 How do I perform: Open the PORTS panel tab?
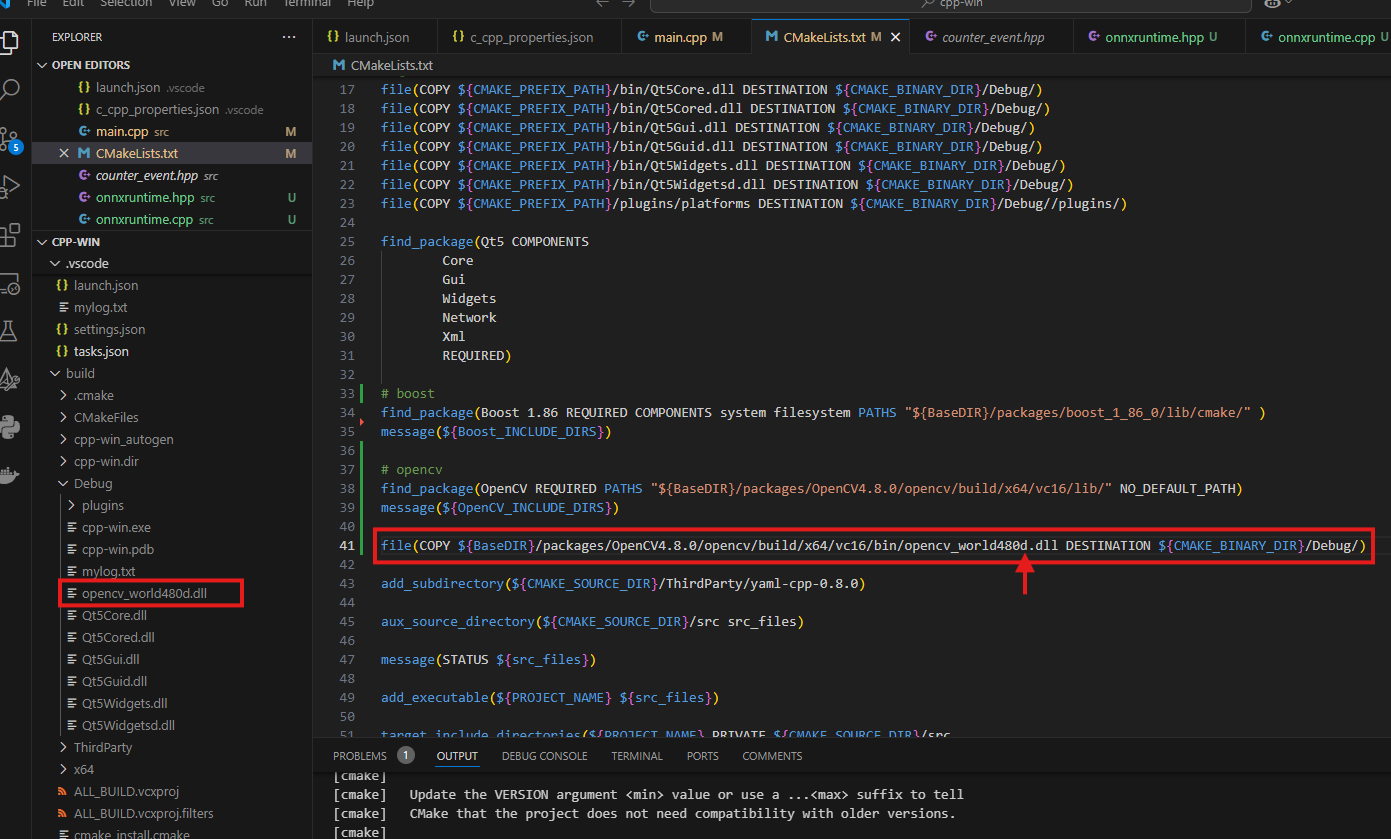point(703,756)
